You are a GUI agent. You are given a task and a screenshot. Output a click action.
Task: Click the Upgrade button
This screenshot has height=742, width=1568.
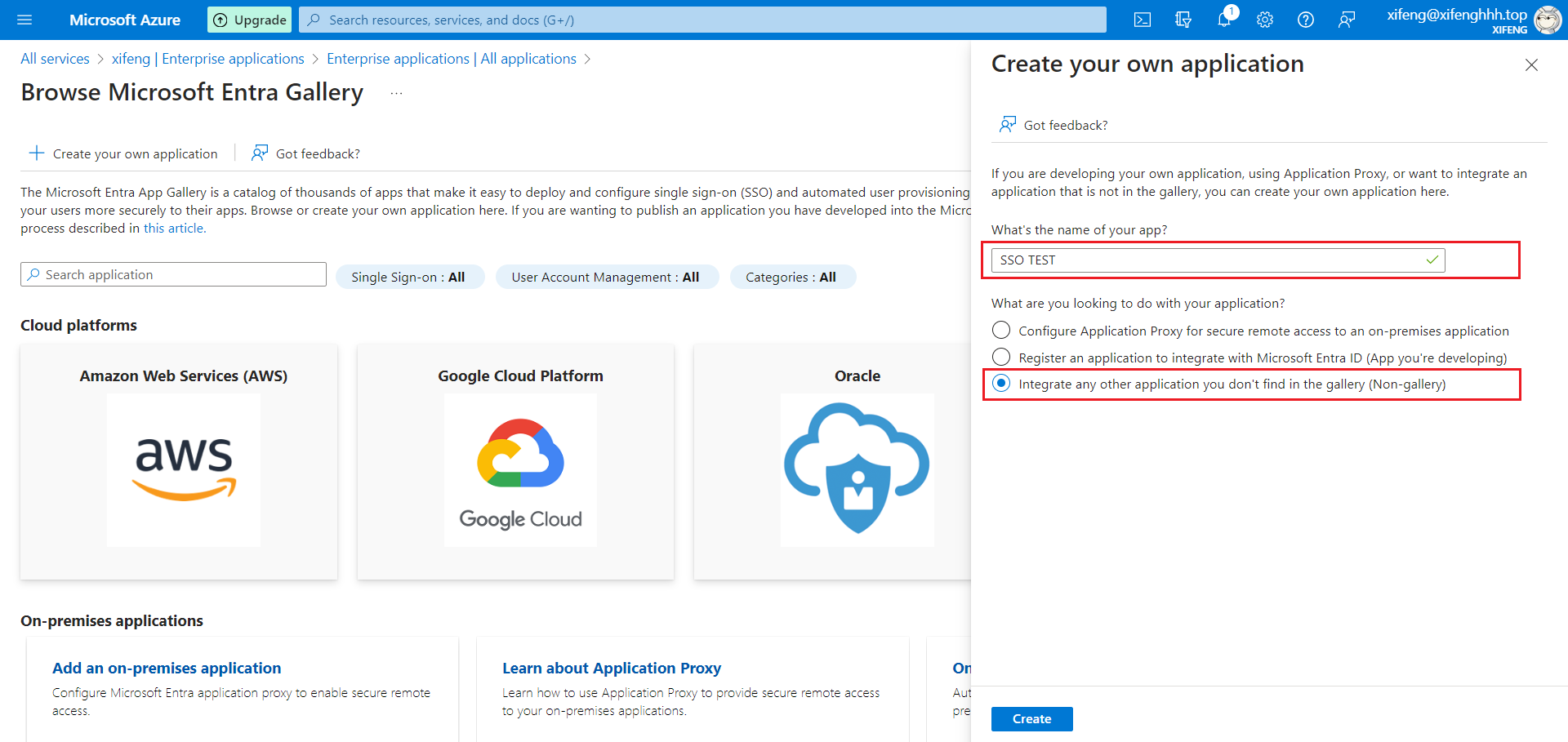[250, 20]
